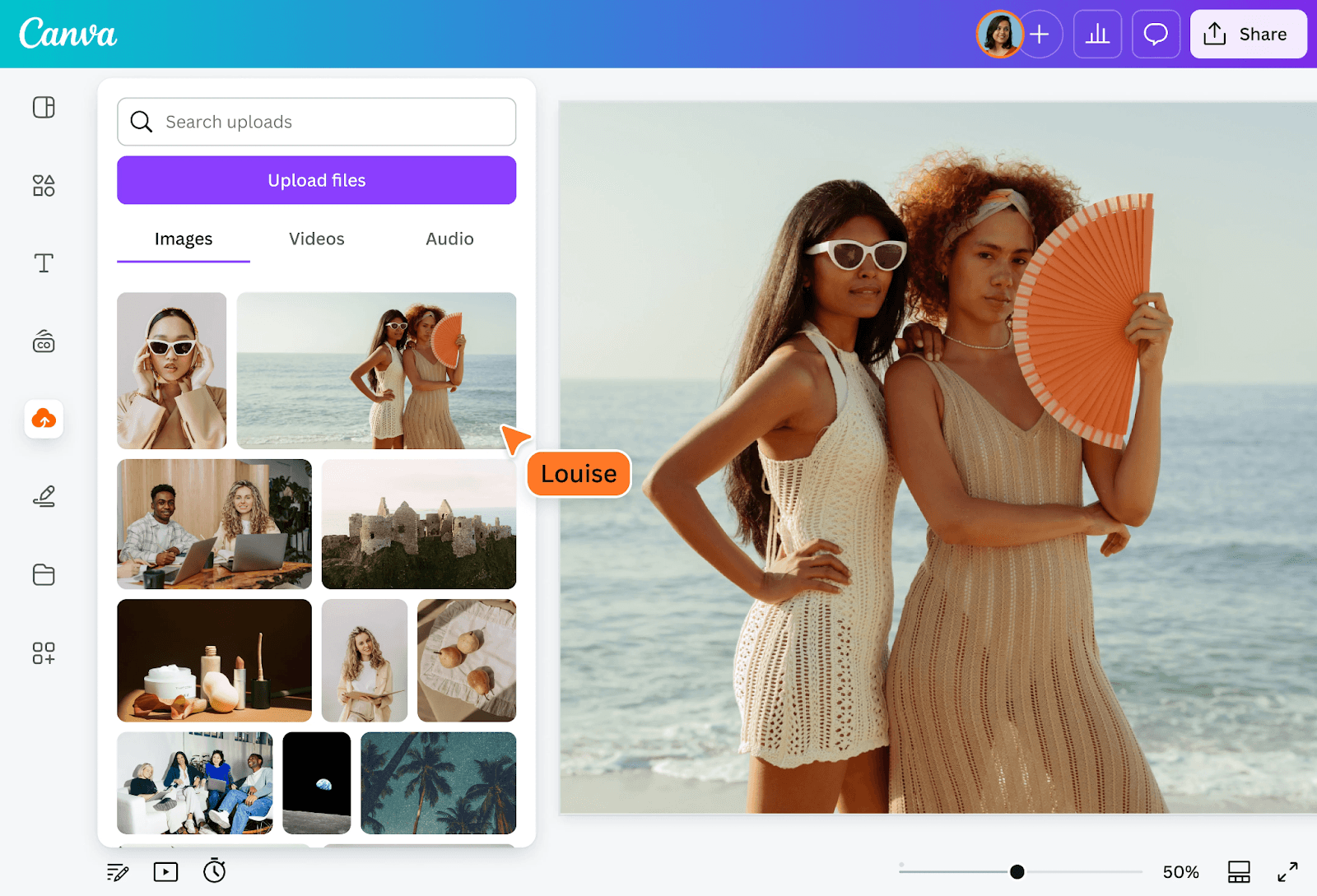
Task: Select the Uploads panel icon
Action: 43,420
